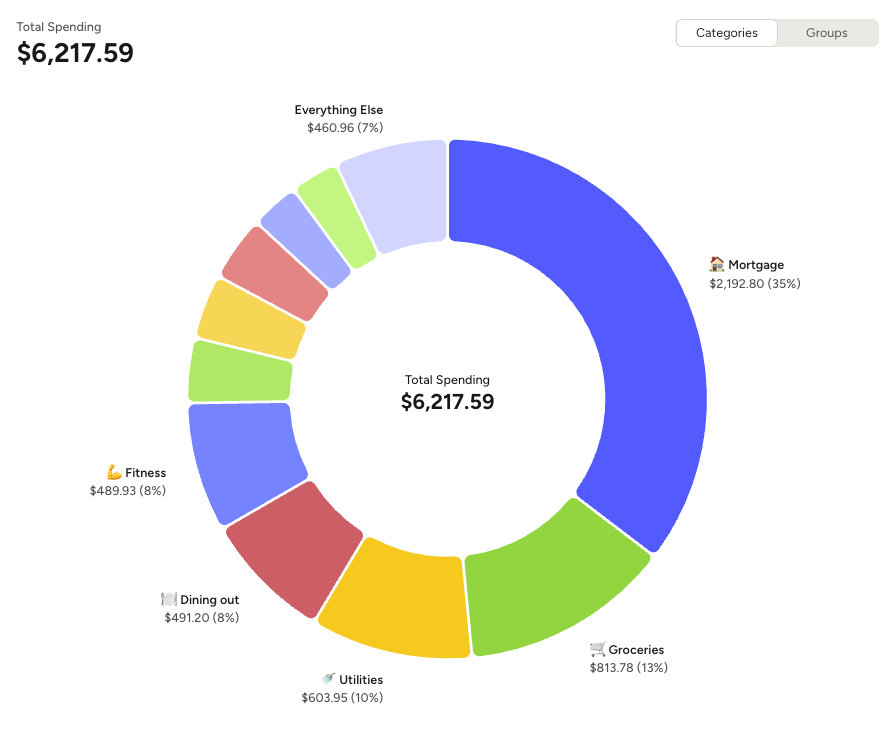Click the Total Spending heading top left

[58, 27]
